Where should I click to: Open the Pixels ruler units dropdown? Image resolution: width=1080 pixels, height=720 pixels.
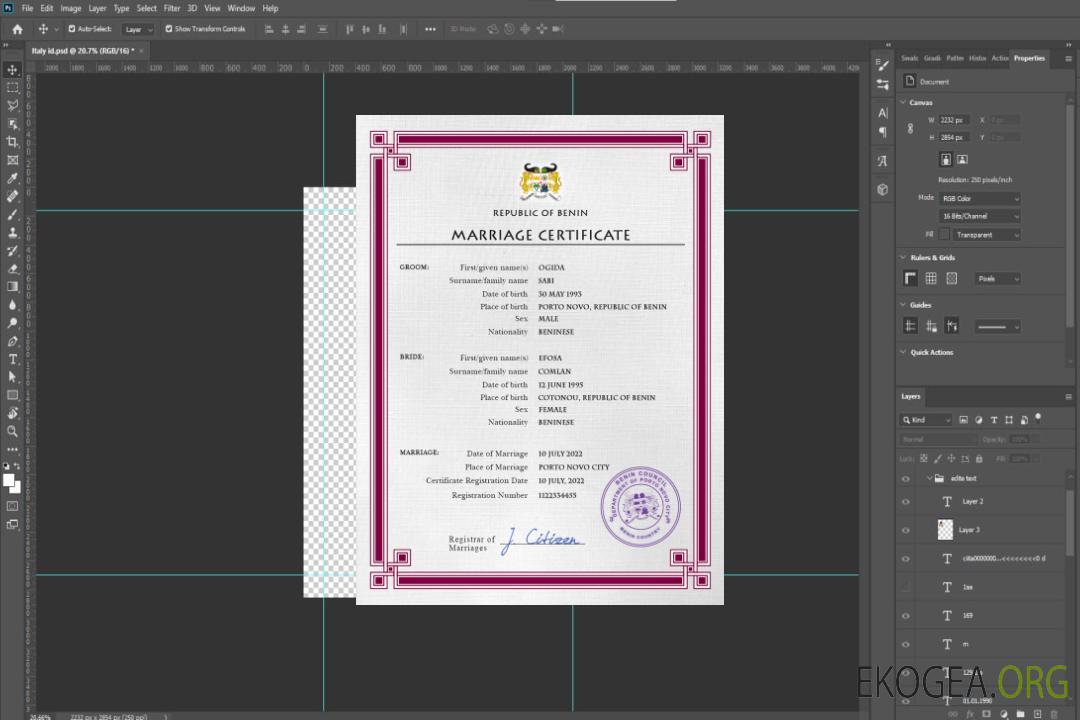click(997, 278)
